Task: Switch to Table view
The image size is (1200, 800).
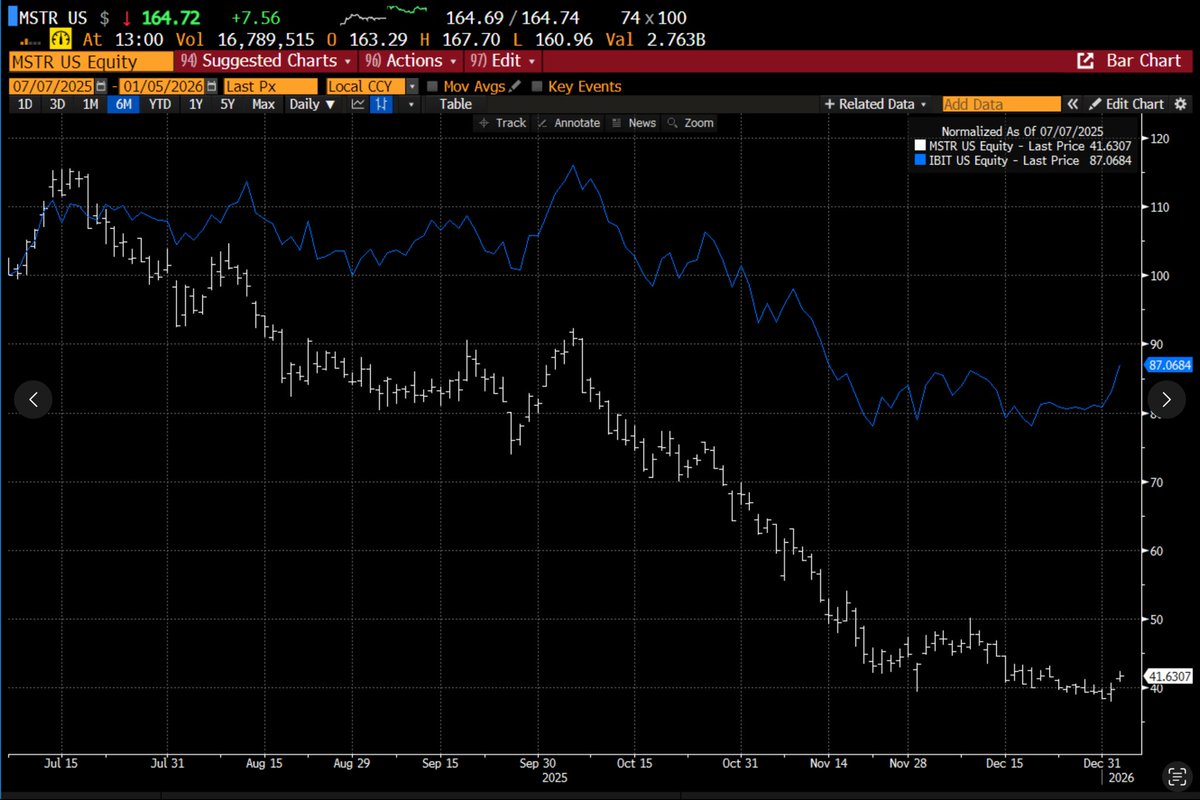Action: coord(455,104)
